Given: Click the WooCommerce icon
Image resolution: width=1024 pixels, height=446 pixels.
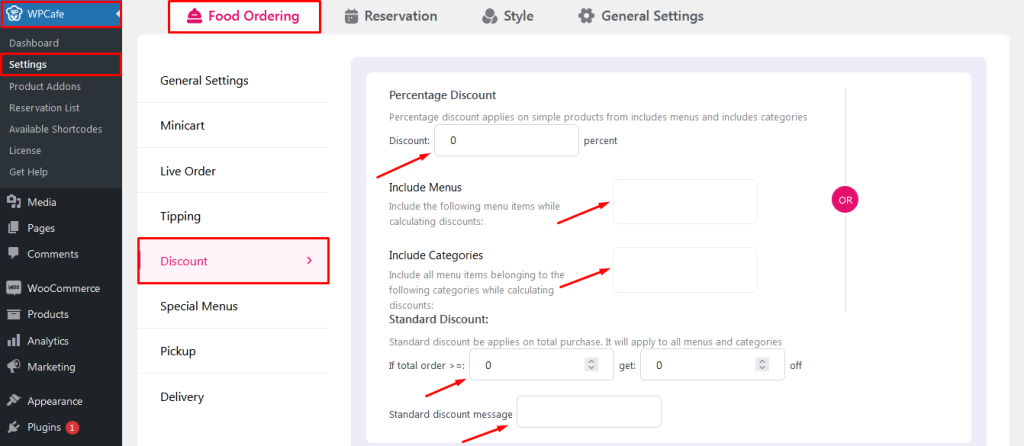Looking at the screenshot, I should (13, 288).
